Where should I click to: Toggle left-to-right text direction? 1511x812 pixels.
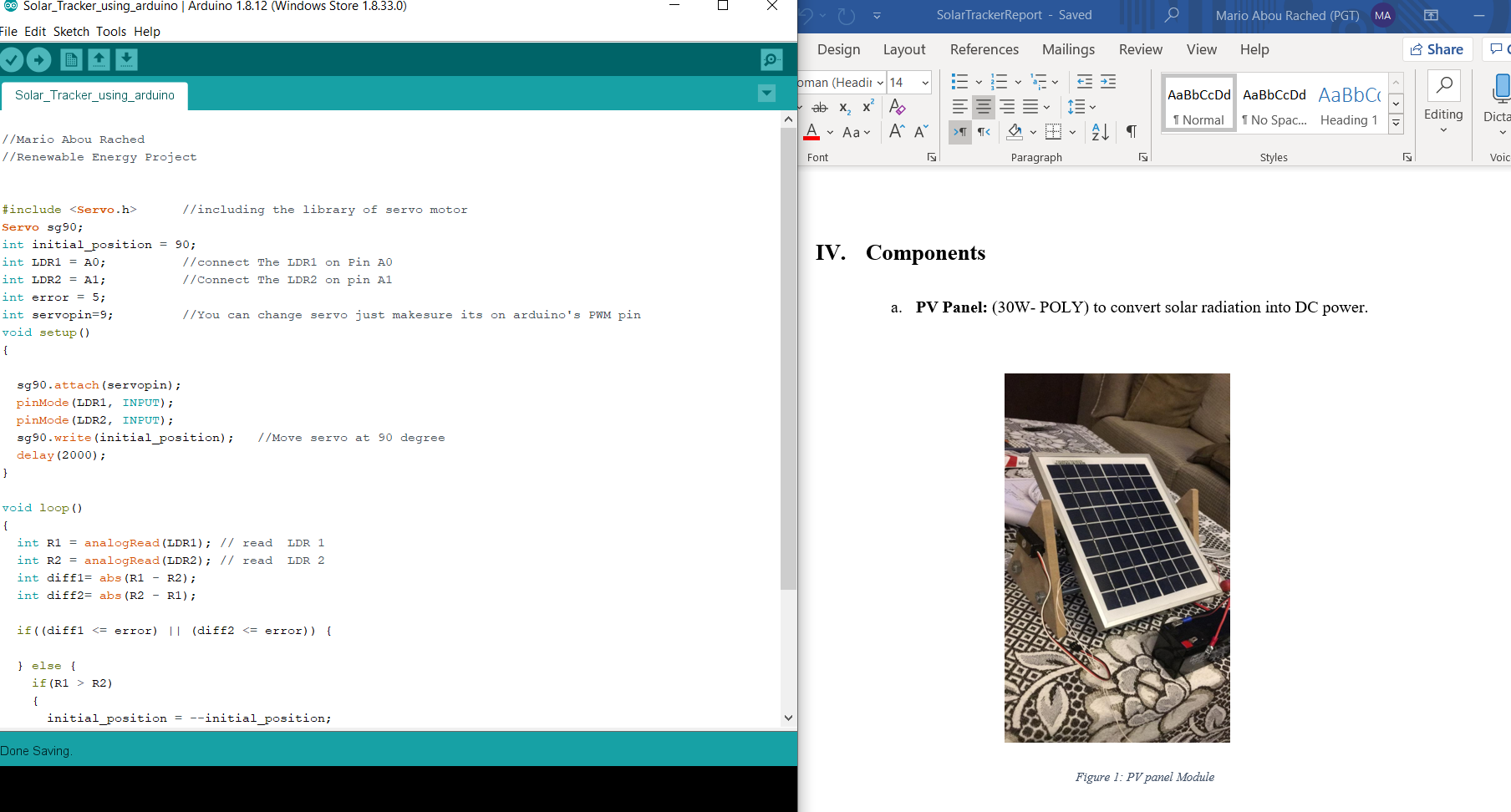960,132
